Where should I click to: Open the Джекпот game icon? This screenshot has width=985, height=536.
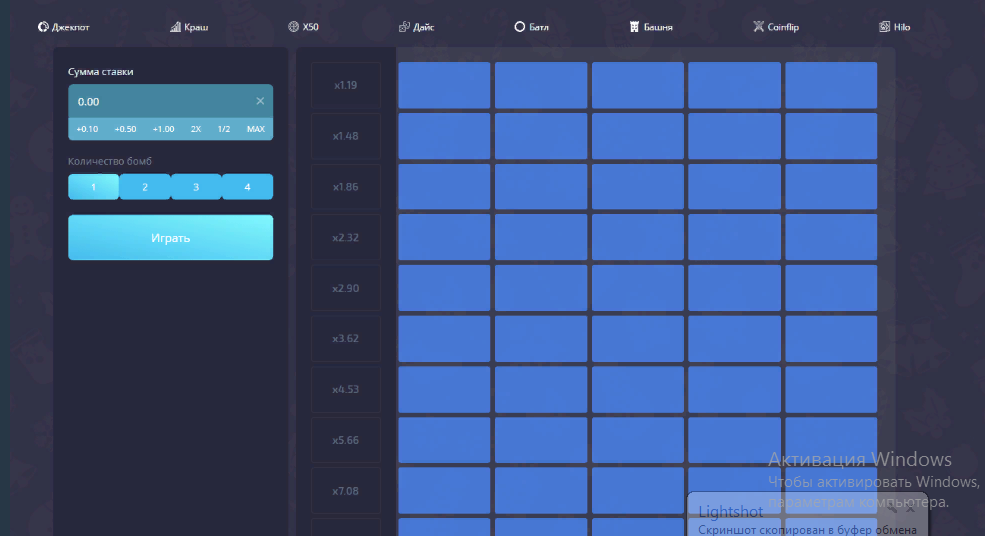tap(43, 27)
